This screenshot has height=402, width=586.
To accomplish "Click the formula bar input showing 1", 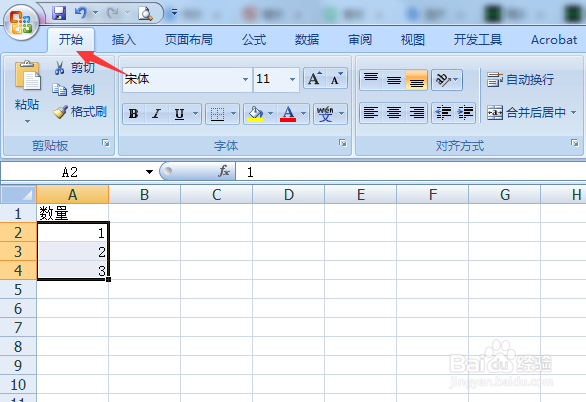I will [x=411, y=172].
